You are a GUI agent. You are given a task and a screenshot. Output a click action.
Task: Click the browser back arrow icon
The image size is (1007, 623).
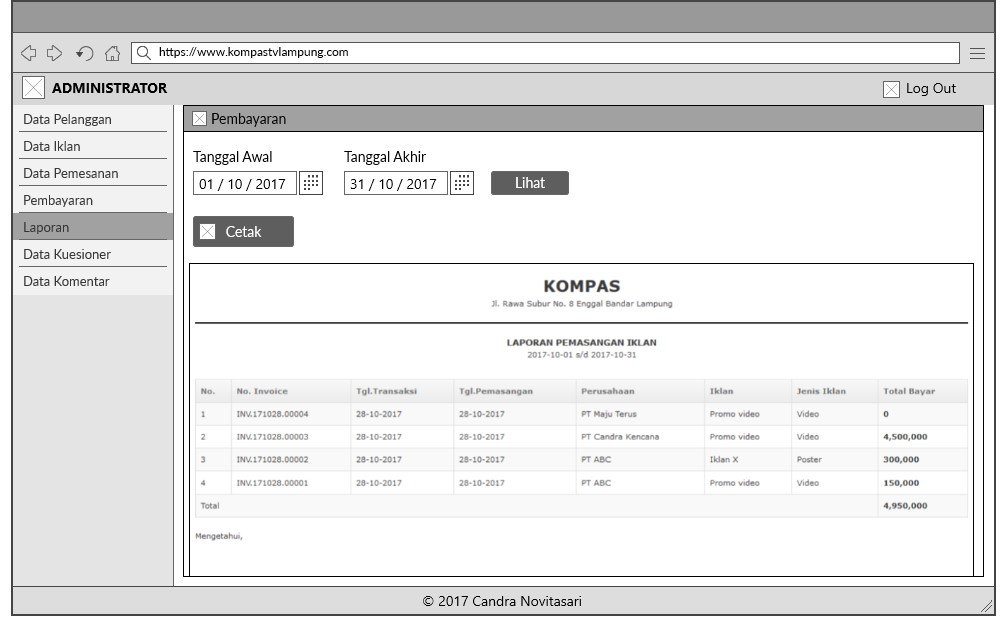tap(28, 53)
